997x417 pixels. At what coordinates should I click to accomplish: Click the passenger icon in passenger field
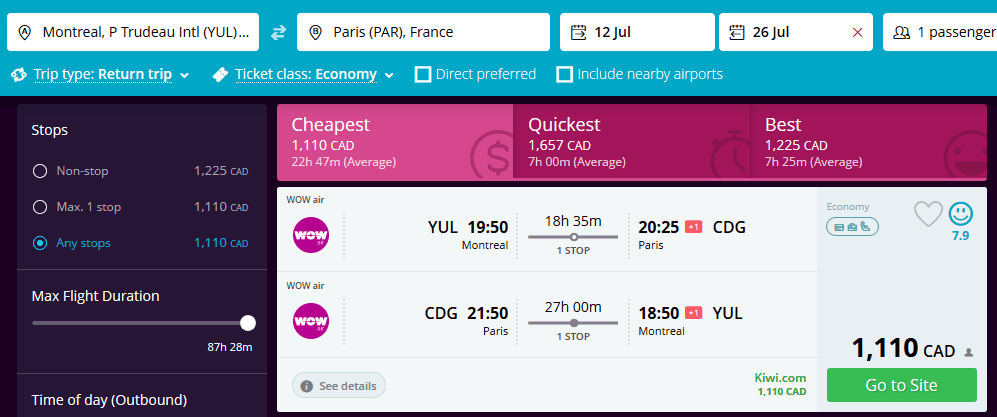tap(902, 32)
